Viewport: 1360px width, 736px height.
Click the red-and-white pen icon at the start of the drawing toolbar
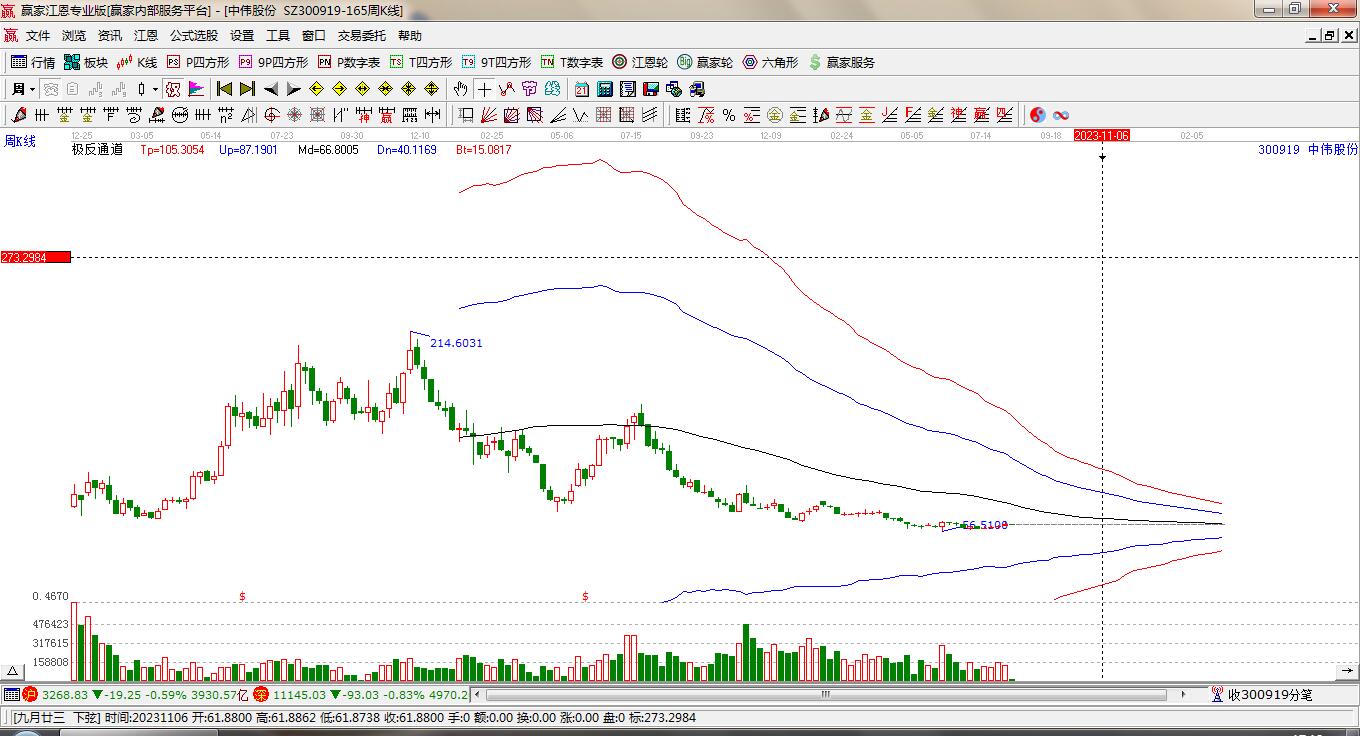(19, 115)
